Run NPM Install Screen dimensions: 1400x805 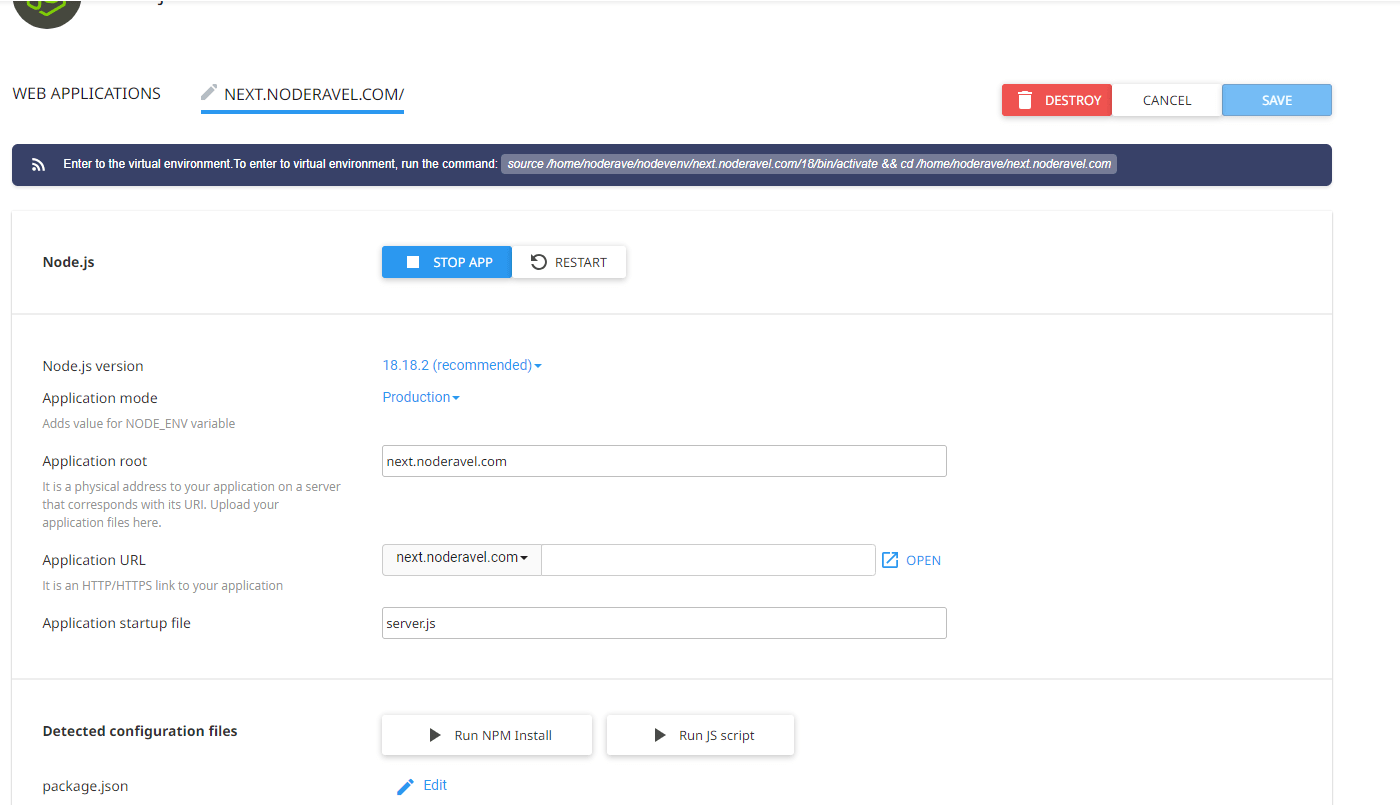tap(487, 735)
